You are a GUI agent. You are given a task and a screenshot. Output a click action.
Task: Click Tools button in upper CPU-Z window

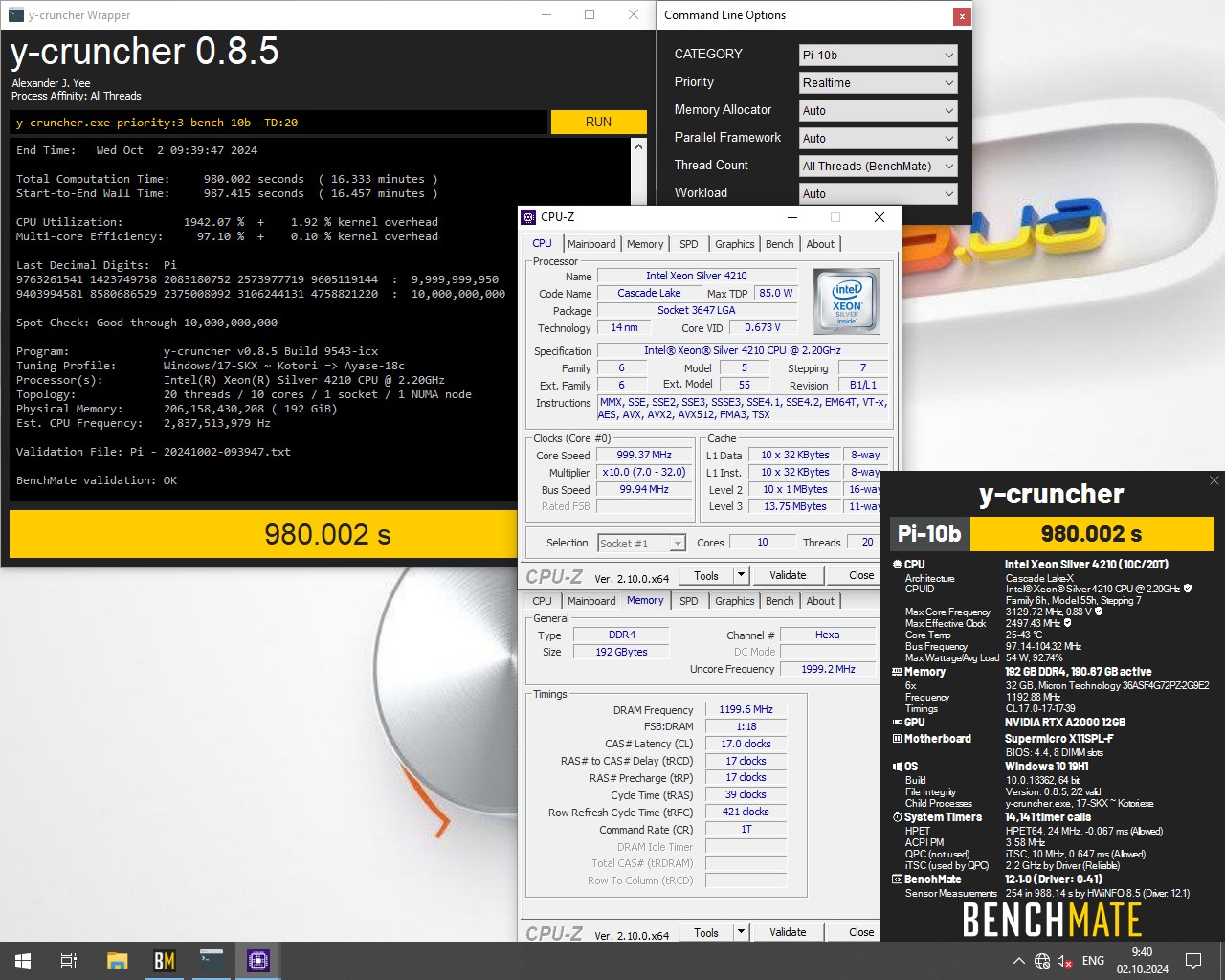point(706,575)
